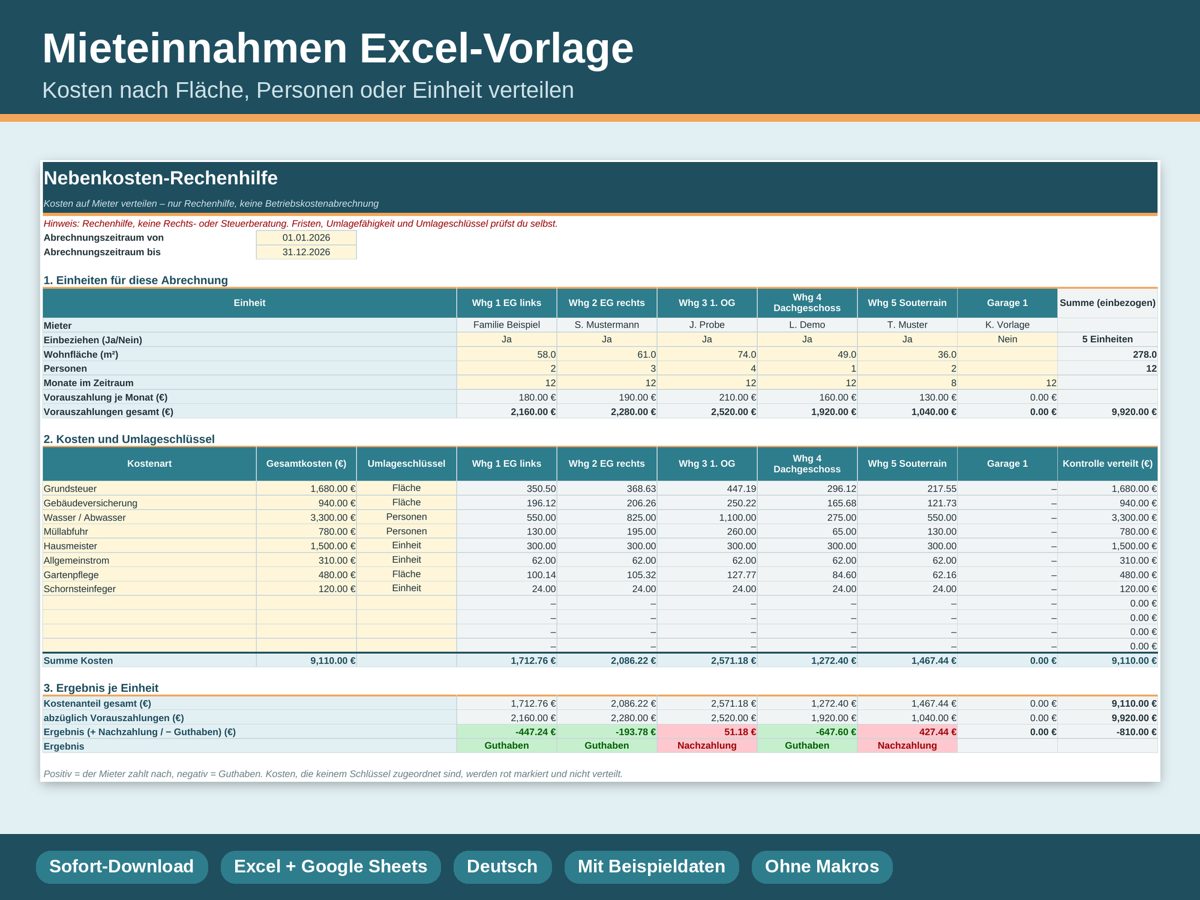Select tenant cell K. Vorlage
Viewport: 1200px width, 900px height.
1007,325
